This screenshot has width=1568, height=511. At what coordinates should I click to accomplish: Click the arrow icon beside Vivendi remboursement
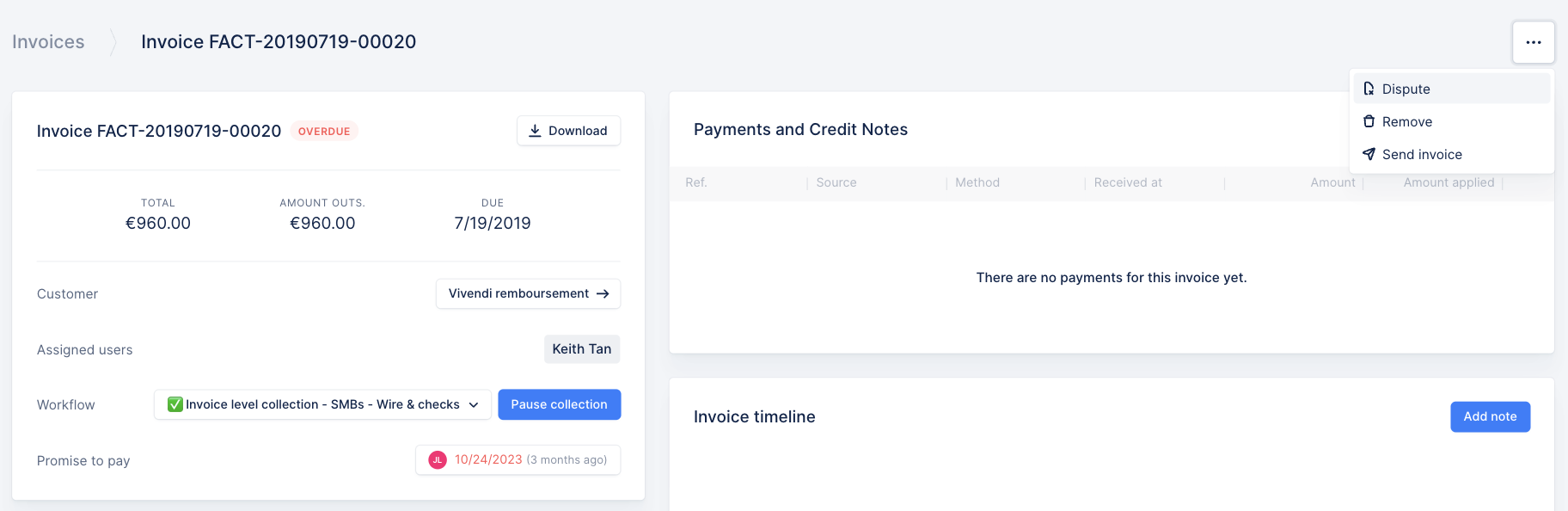[603, 293]
